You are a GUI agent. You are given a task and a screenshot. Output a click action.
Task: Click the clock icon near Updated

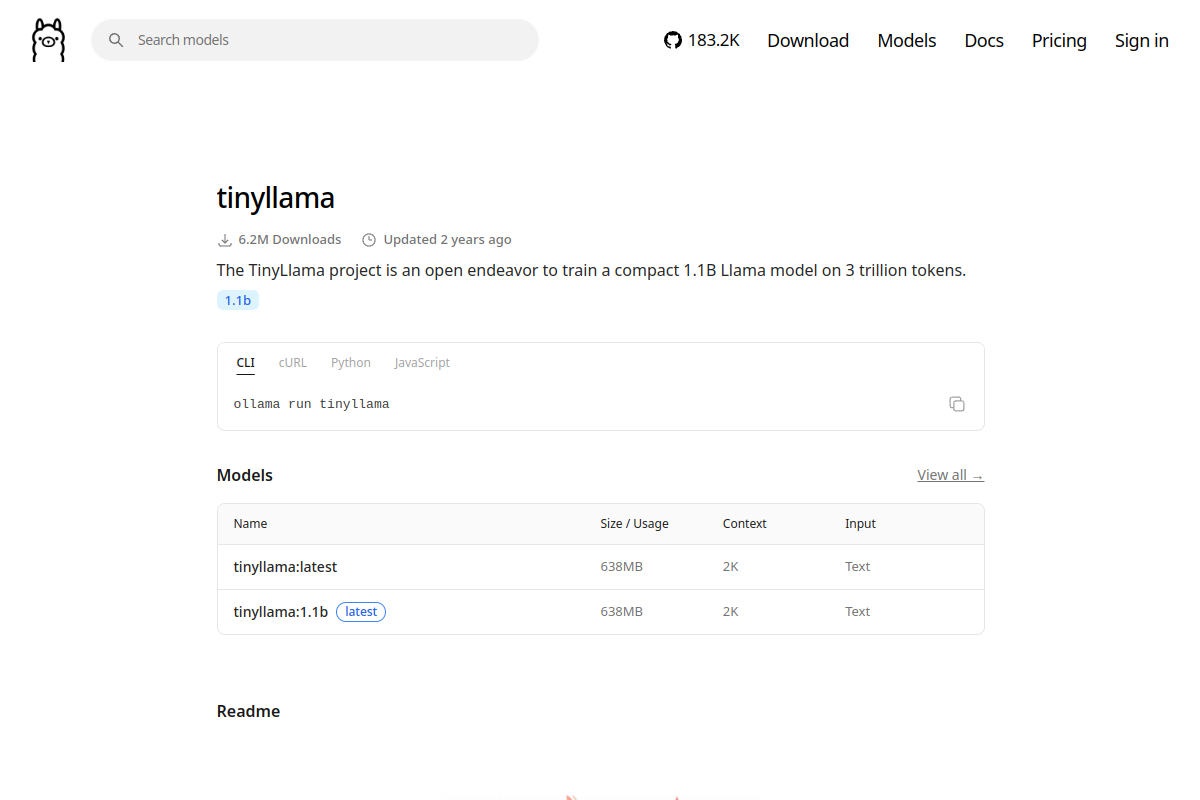[369, 240]
